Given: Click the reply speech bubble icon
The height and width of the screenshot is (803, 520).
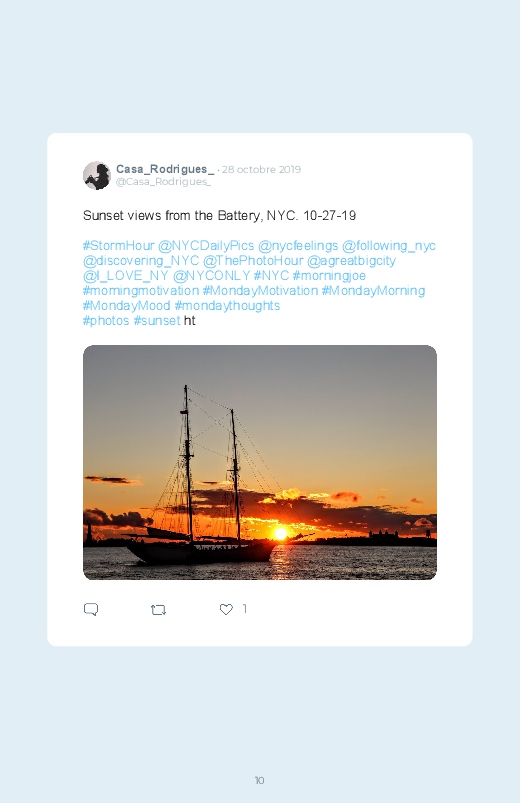Looking at the screenshot, I should coord(91,609).
